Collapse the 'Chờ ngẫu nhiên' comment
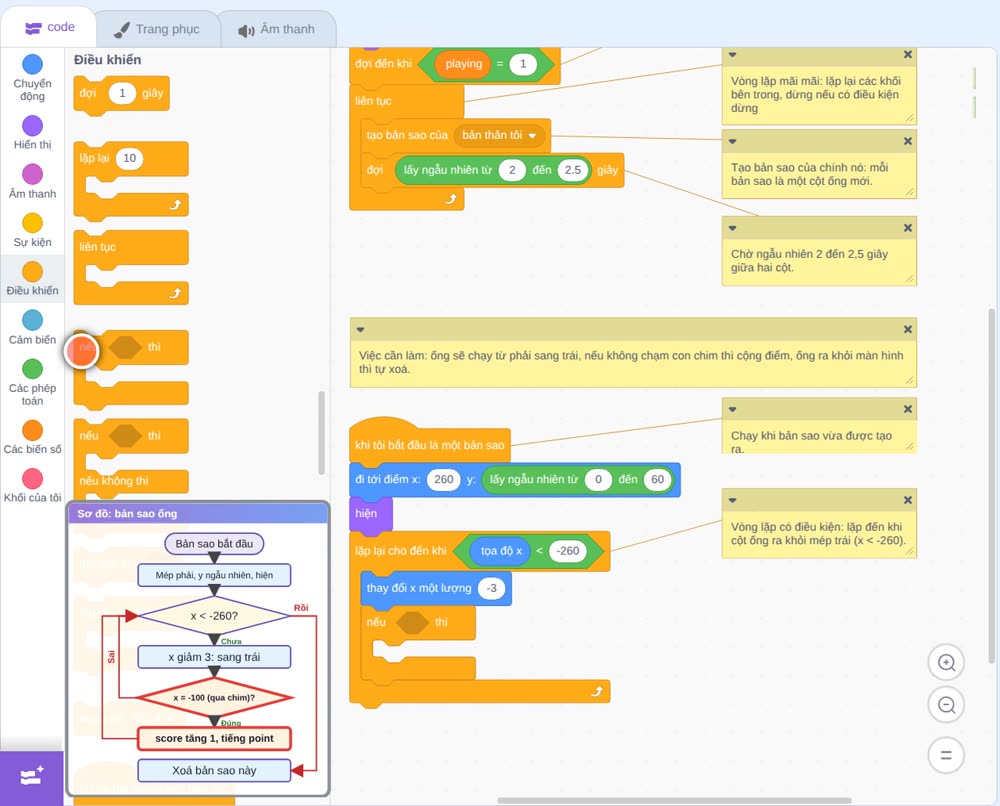This screenshot has height=806, width=1000. coord(733,228)
